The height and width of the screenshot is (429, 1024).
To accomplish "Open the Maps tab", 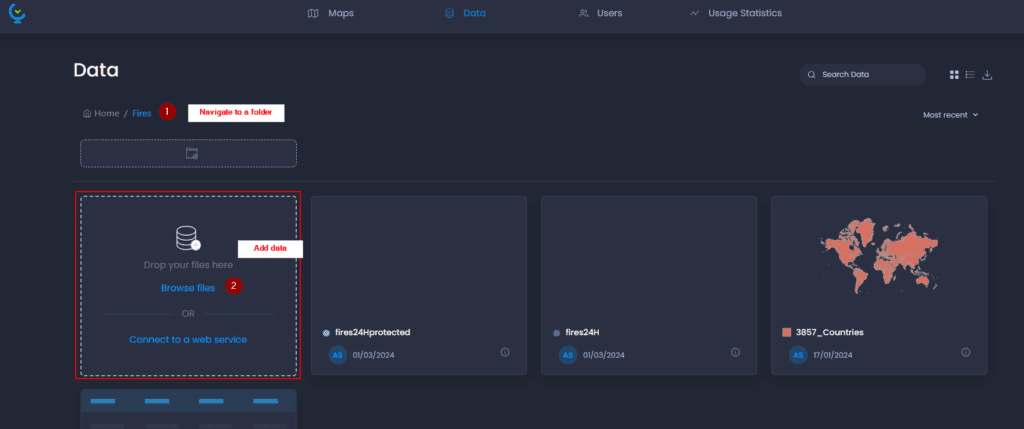I will [330, 13].
